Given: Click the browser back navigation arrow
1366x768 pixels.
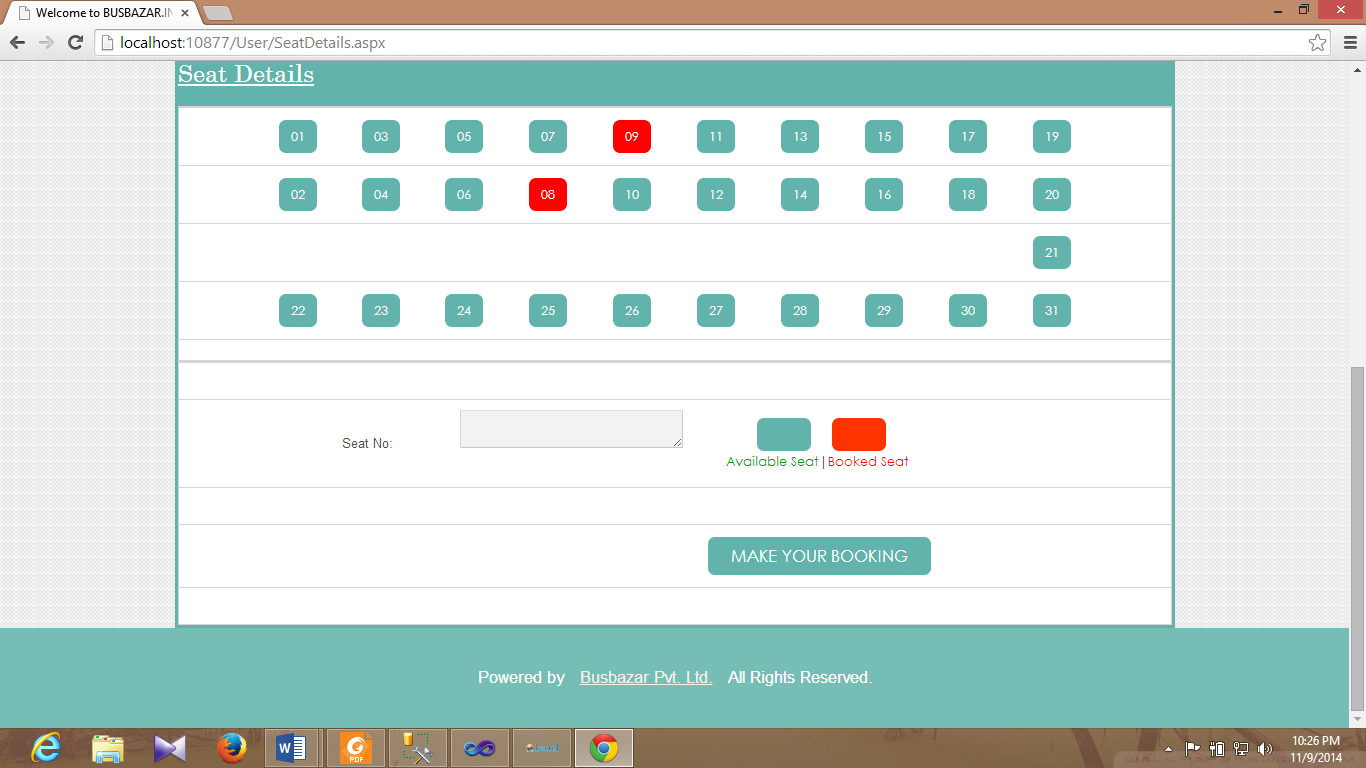Looking at the screenshot, I should pyautogui.click(x=16, y=42).
